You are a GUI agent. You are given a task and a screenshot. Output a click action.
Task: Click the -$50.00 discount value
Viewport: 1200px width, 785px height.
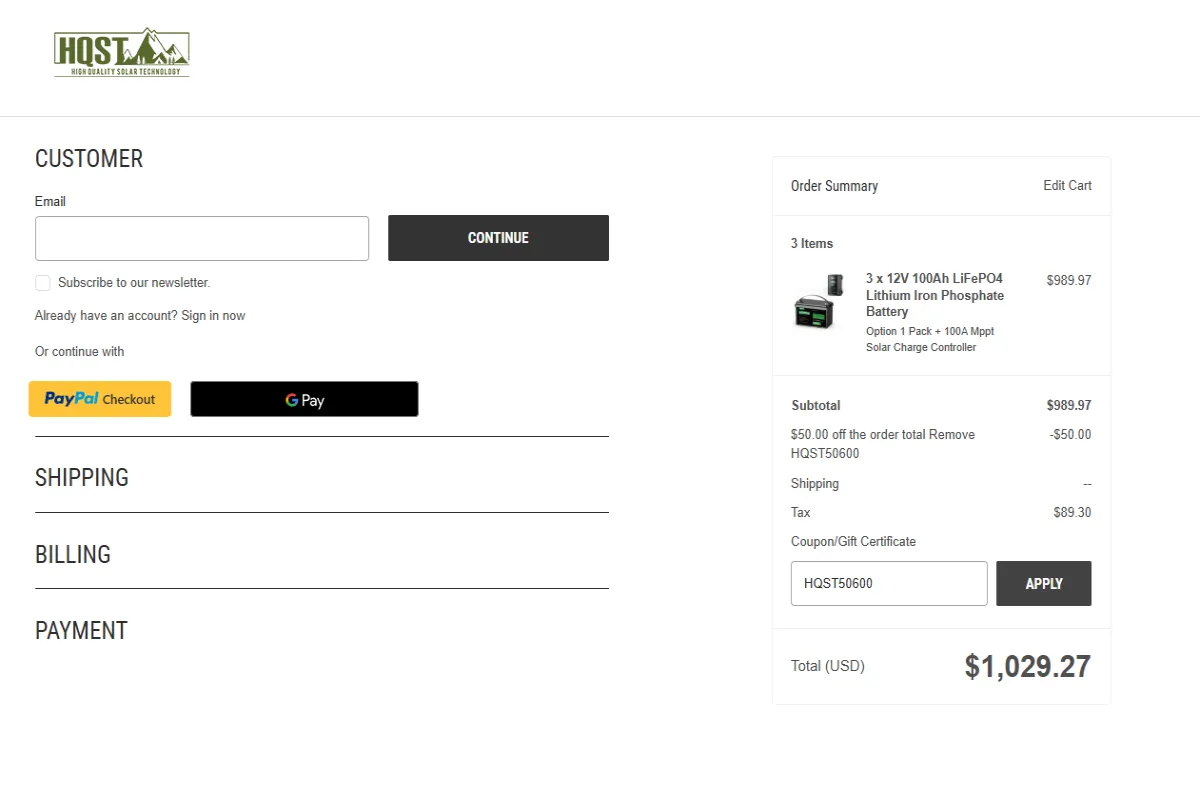click(x=1070, y=435)
